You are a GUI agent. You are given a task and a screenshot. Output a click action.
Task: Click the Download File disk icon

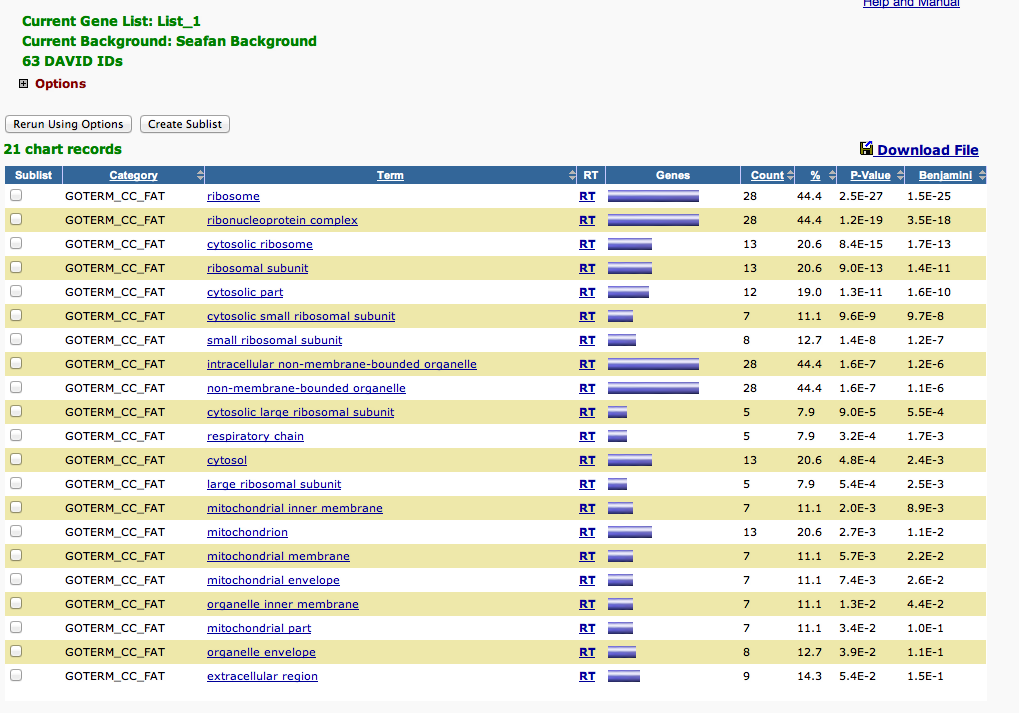[x=866, y=149]
